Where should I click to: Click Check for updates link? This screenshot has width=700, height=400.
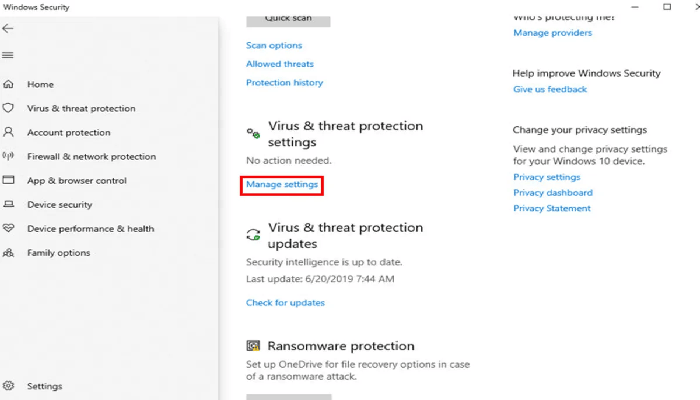(285, 302)
